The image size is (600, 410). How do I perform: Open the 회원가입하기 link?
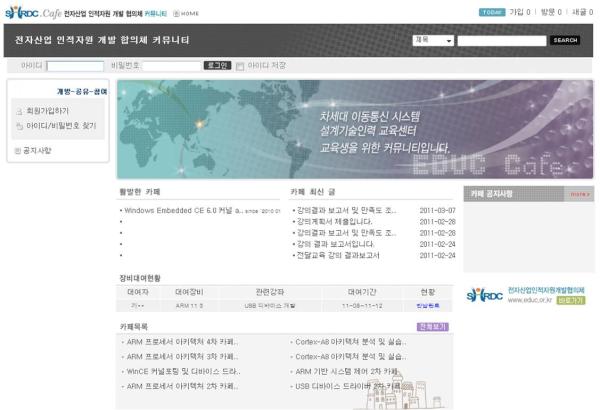coord(47,111)
